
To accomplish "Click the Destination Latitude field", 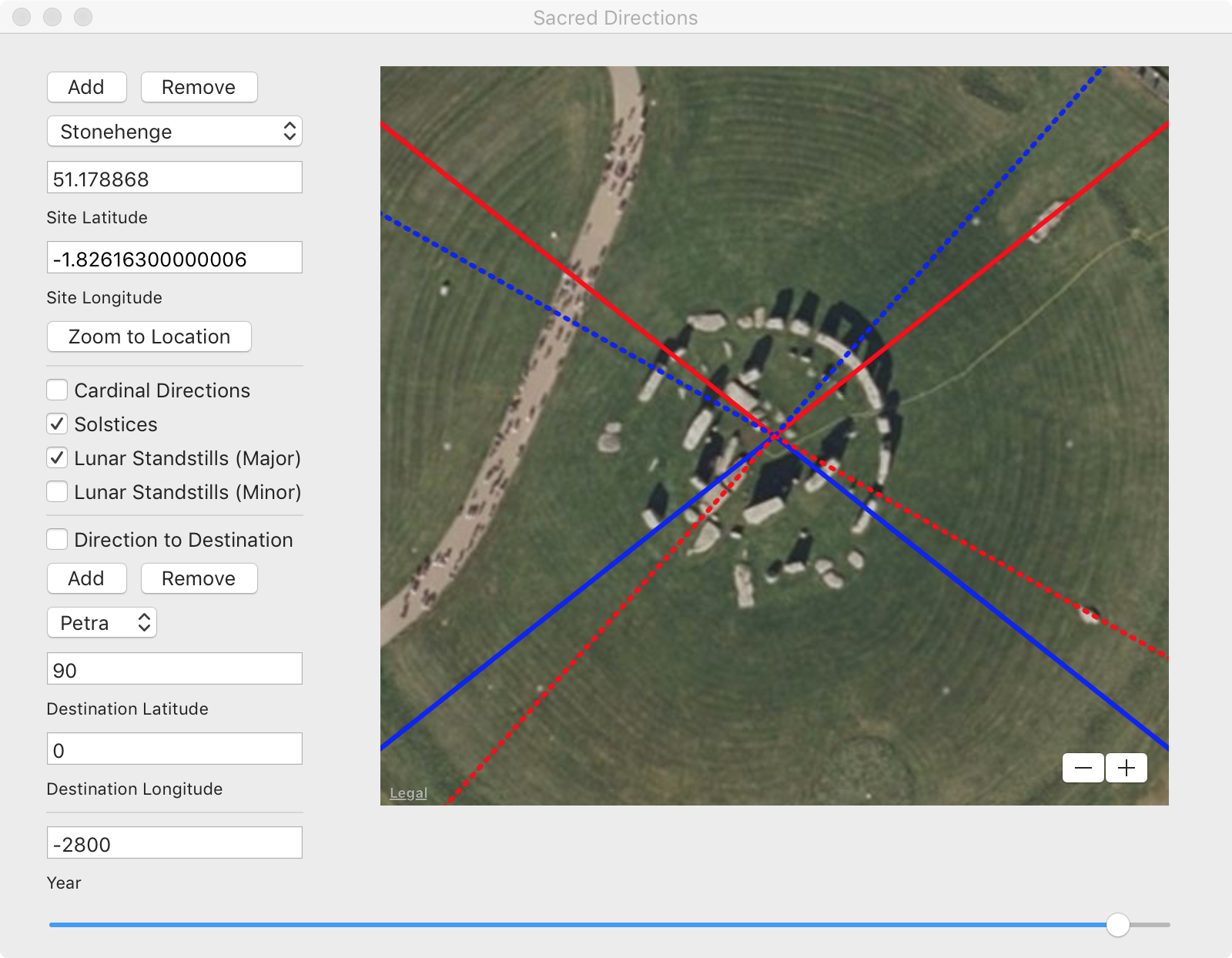I will tap(175, 669).
